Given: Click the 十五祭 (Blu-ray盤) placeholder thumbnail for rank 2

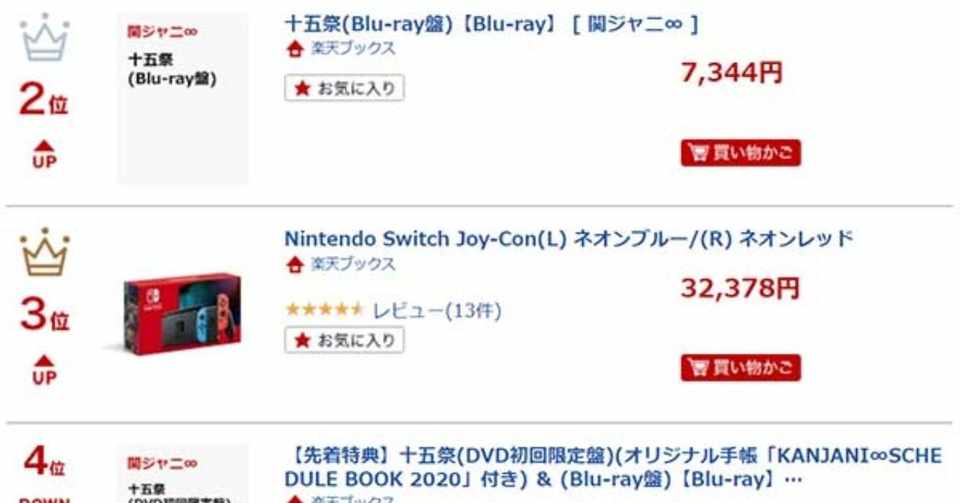Looking at the screenshot, I should (x=183, y=97).
